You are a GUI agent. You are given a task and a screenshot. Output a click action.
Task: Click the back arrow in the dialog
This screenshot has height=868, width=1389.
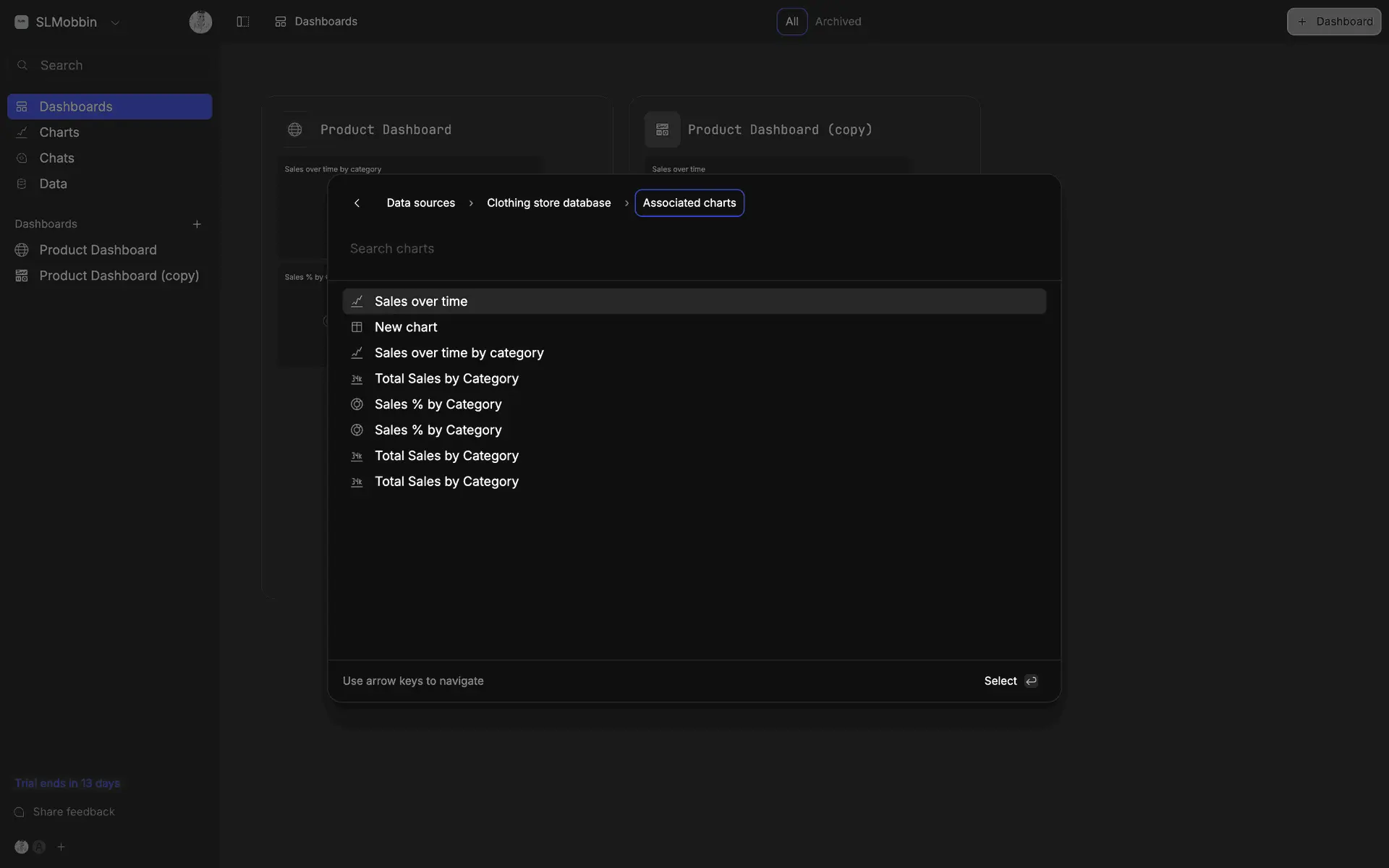click(x=357, y=203)
